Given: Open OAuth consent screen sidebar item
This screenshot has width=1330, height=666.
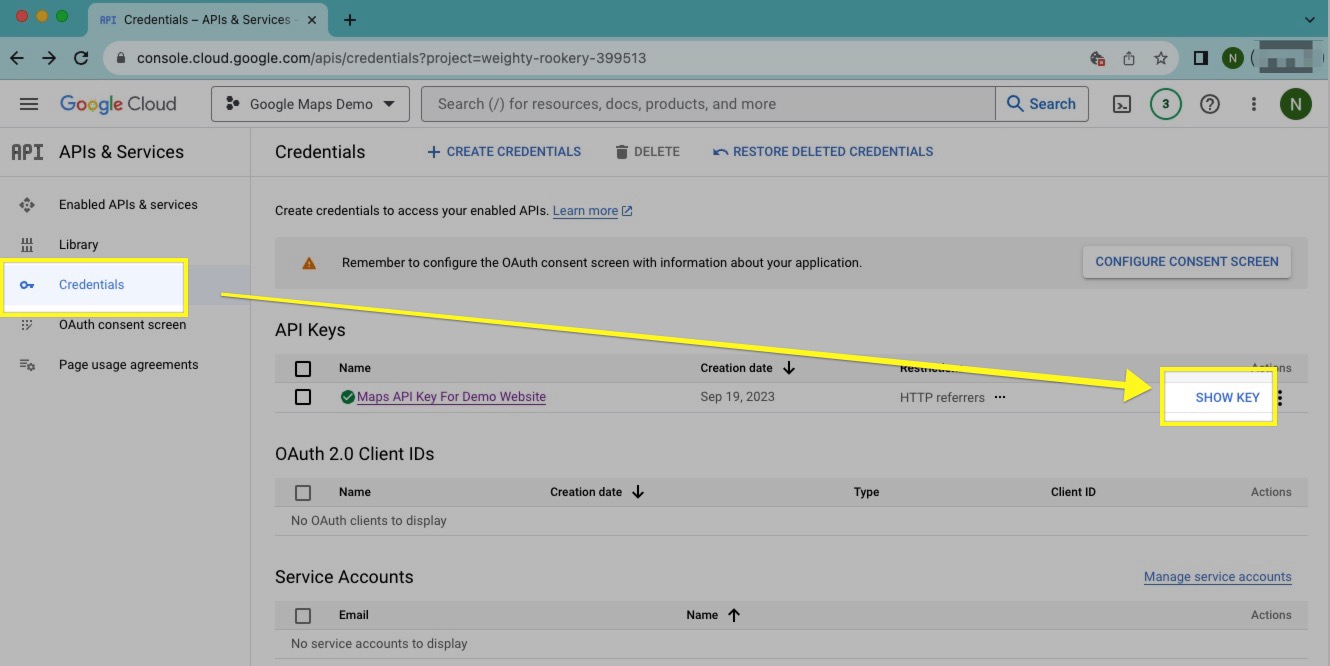Looking at the screenshot, I should [122, 325].
